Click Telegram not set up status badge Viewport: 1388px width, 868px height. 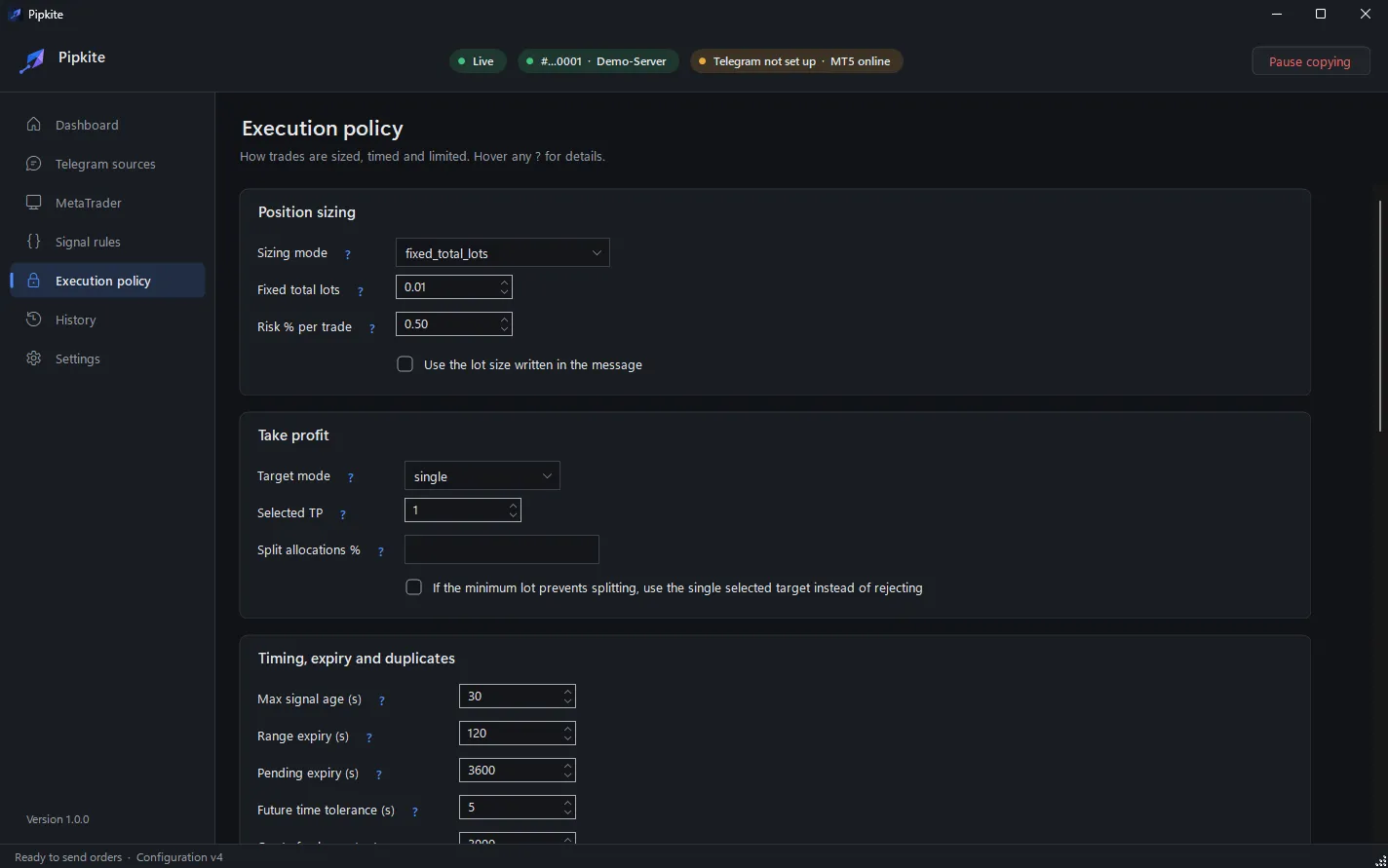[796, 61]
